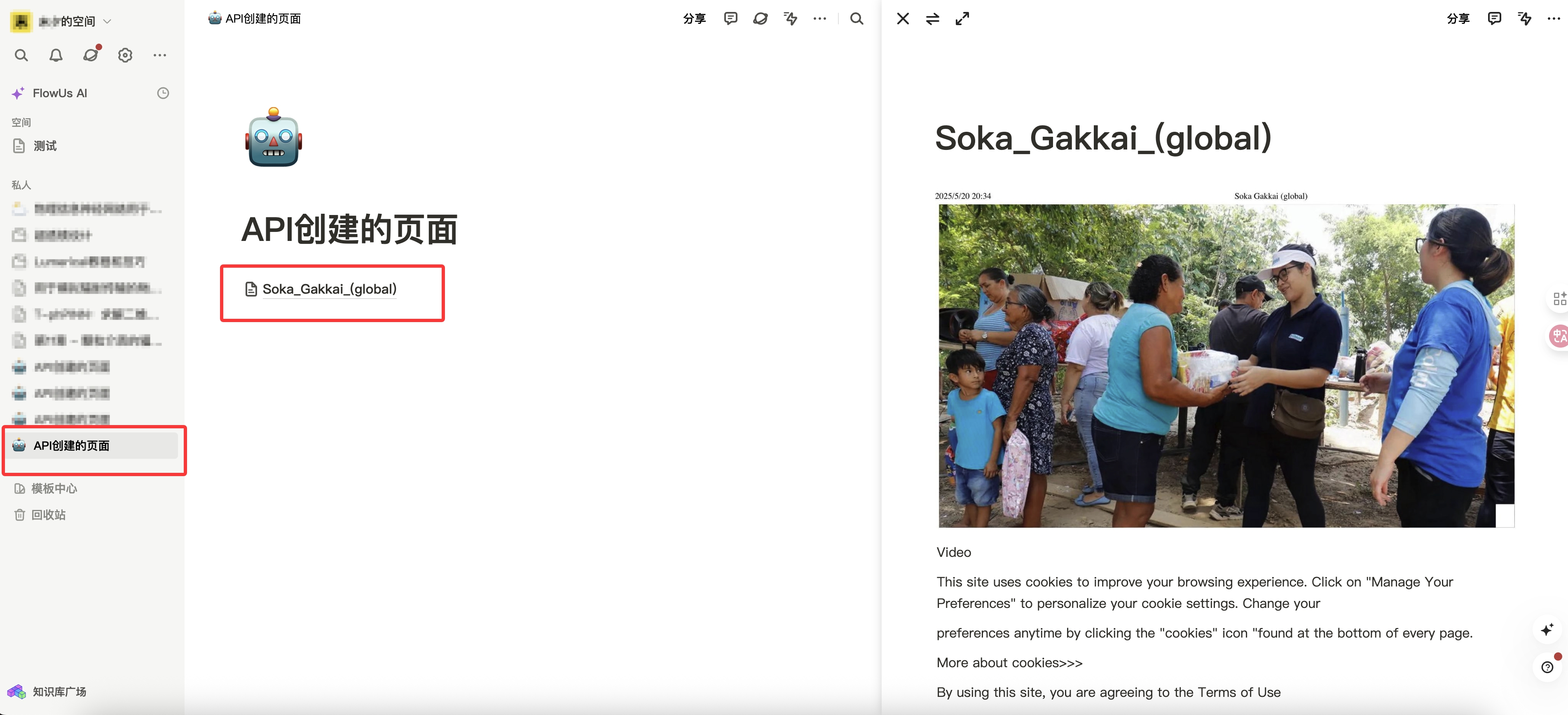Image resolution: width=1568 pixels, height=715 pixels.
Task: Publish page using the planet icon
Action: (x=760, y=18)
